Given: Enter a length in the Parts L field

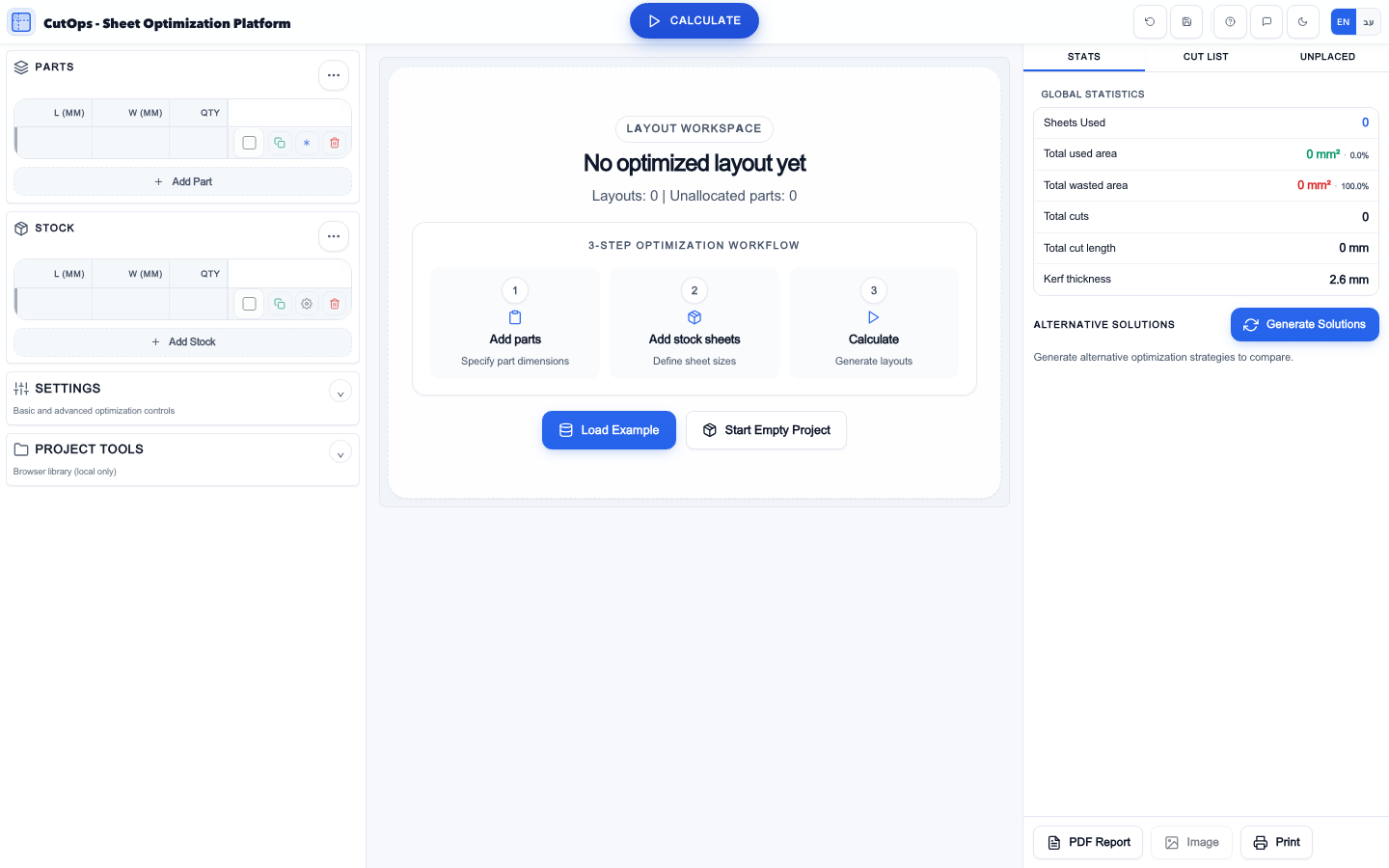Looking at the screenshot, I should pyautogui.click(x=53, y=142).
